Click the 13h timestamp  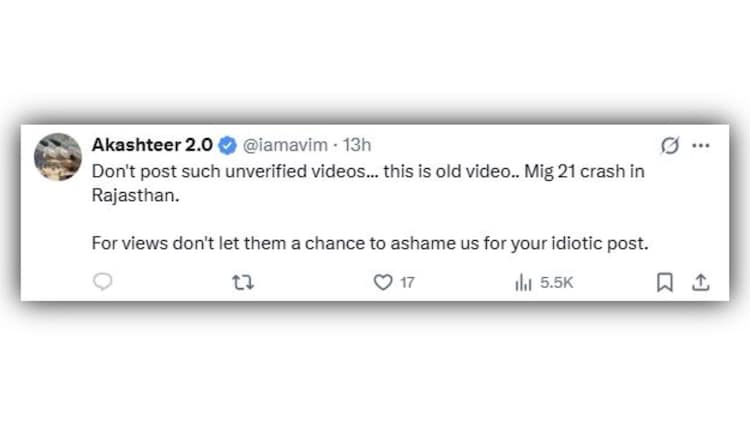[x=355, y=145]
